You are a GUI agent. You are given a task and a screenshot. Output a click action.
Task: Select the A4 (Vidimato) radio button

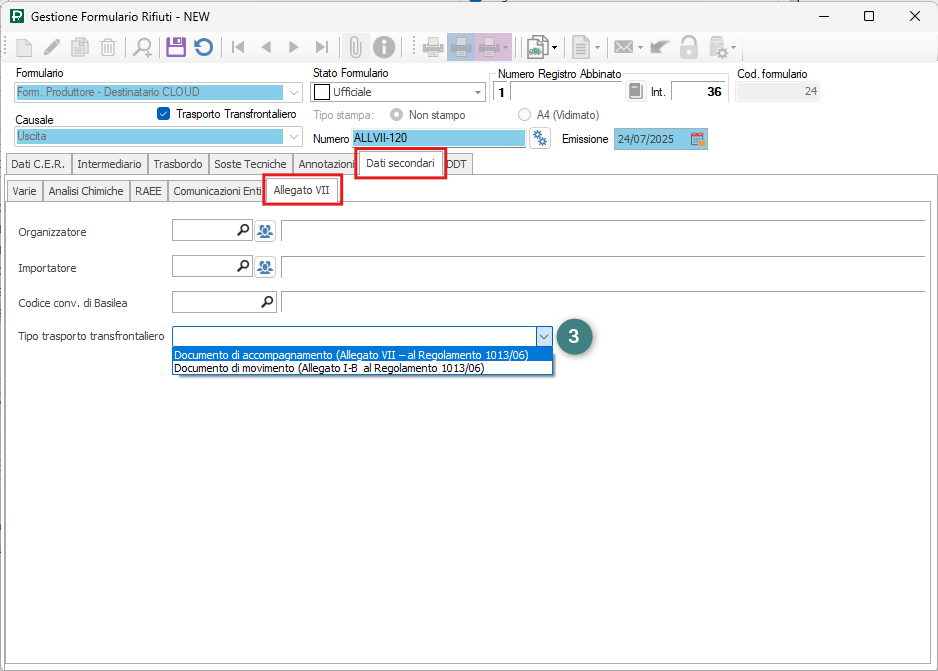tap(525, 115)
